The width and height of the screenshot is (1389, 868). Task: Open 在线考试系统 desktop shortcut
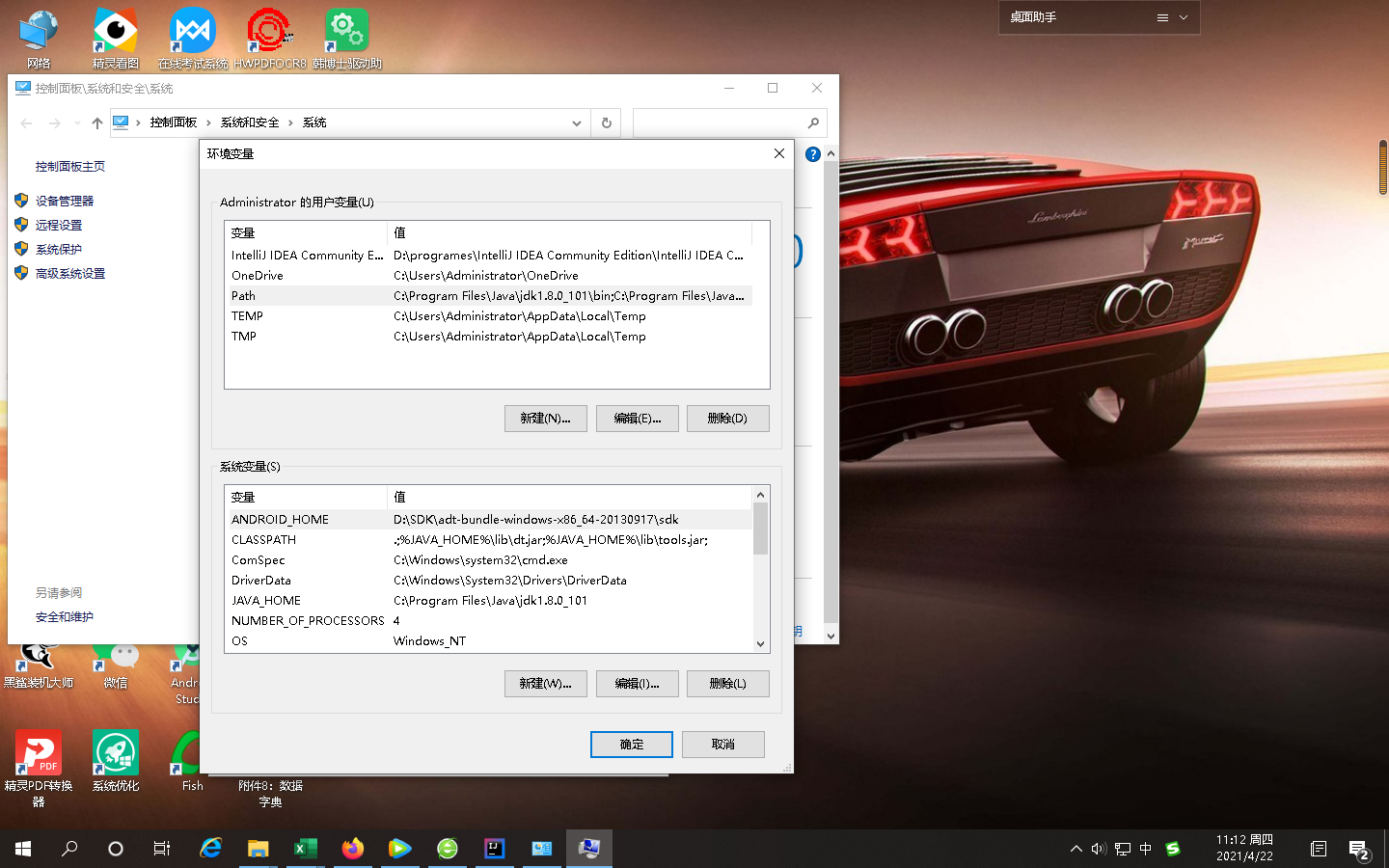pyautogui.click(x=193, y=39)
